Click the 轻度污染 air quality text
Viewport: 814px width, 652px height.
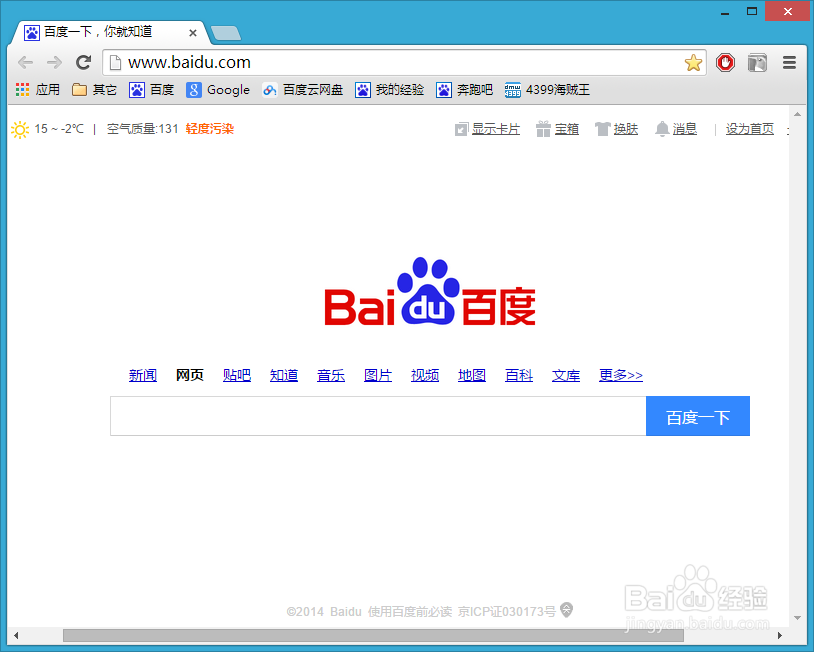pyautogui.click(x=210, y=129)
